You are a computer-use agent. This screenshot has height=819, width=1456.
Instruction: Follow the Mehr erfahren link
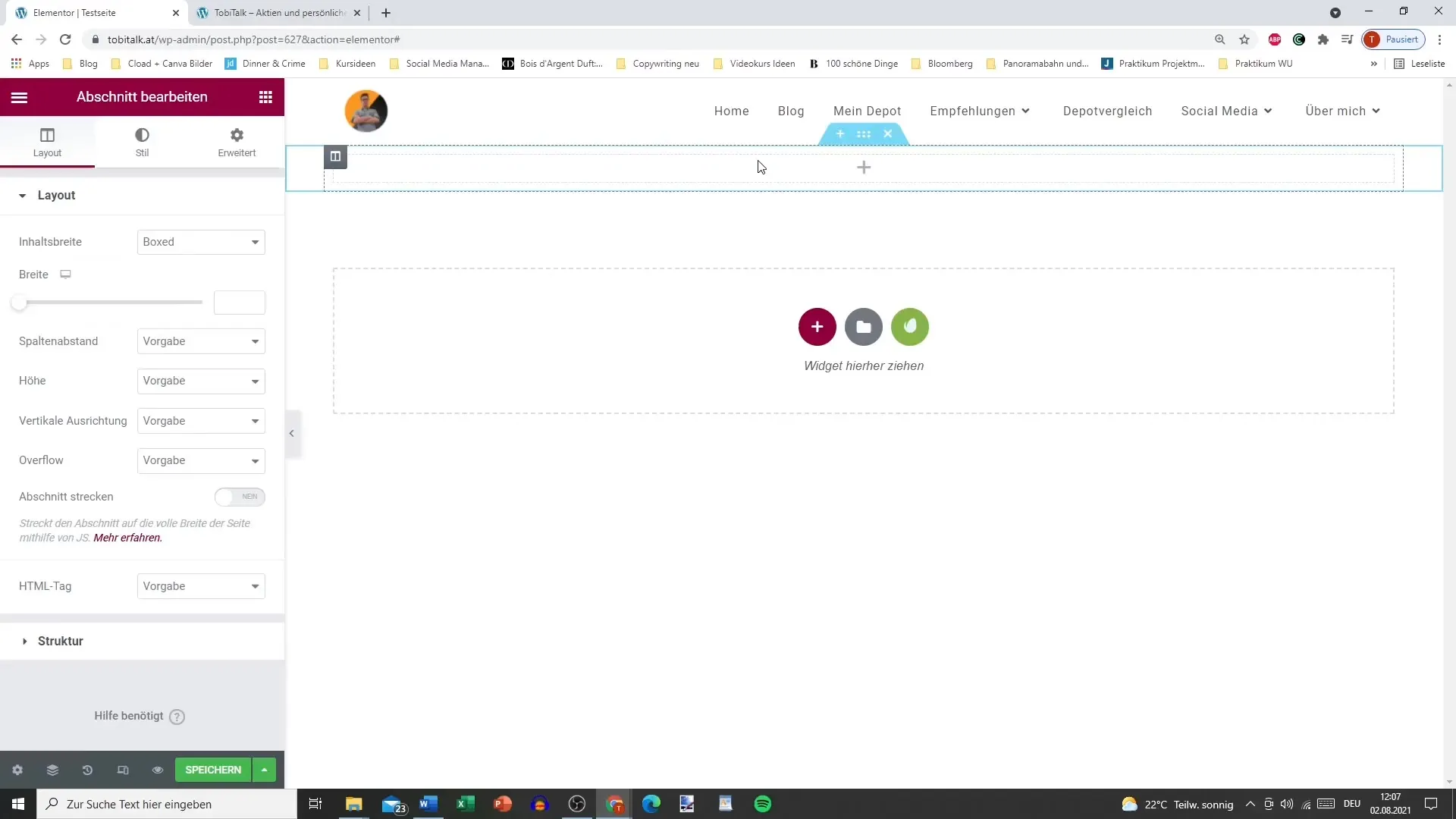(127, 538)
